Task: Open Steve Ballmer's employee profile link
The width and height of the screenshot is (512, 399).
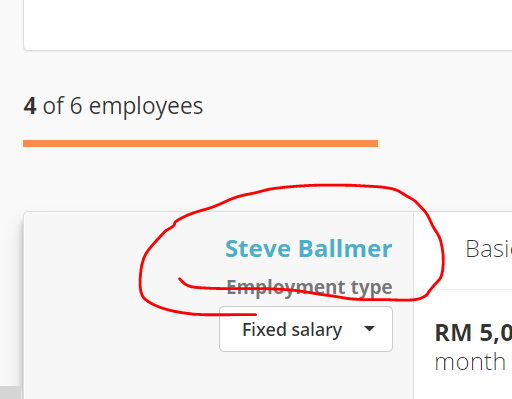Action: pos(309,249)
